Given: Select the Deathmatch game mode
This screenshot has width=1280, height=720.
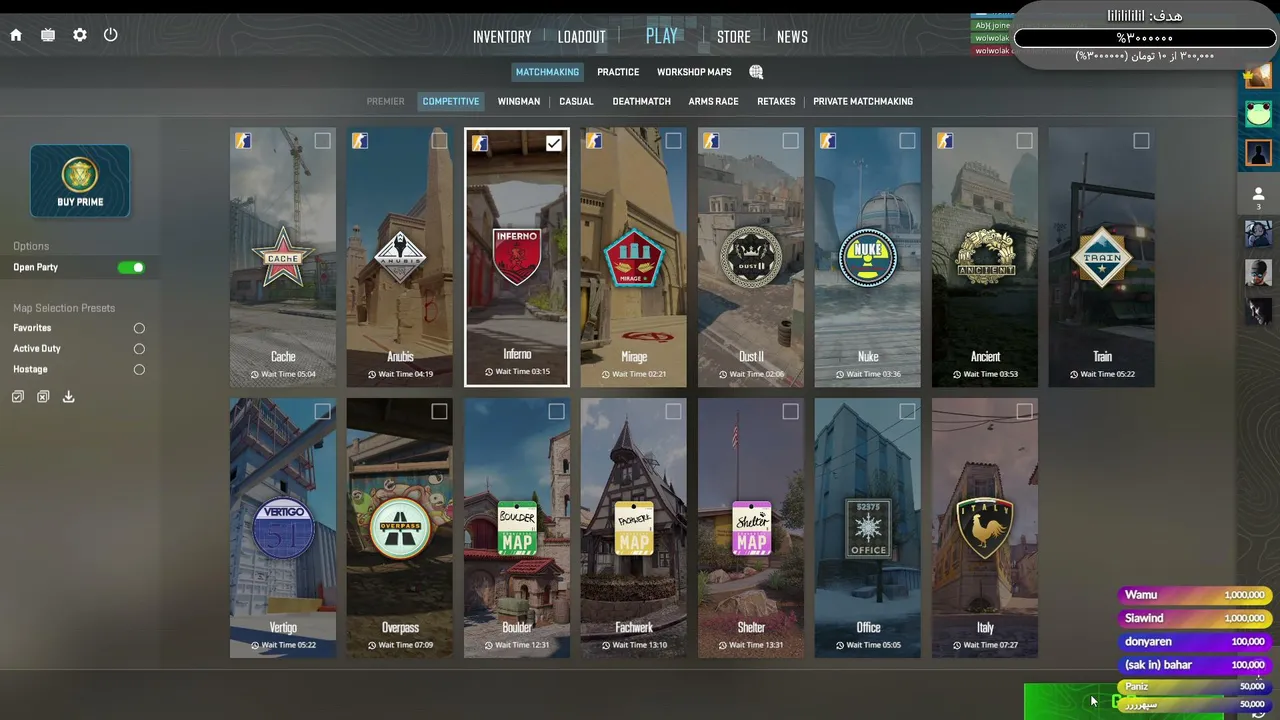Looking at the screenshot, I should tap(641, 101).
